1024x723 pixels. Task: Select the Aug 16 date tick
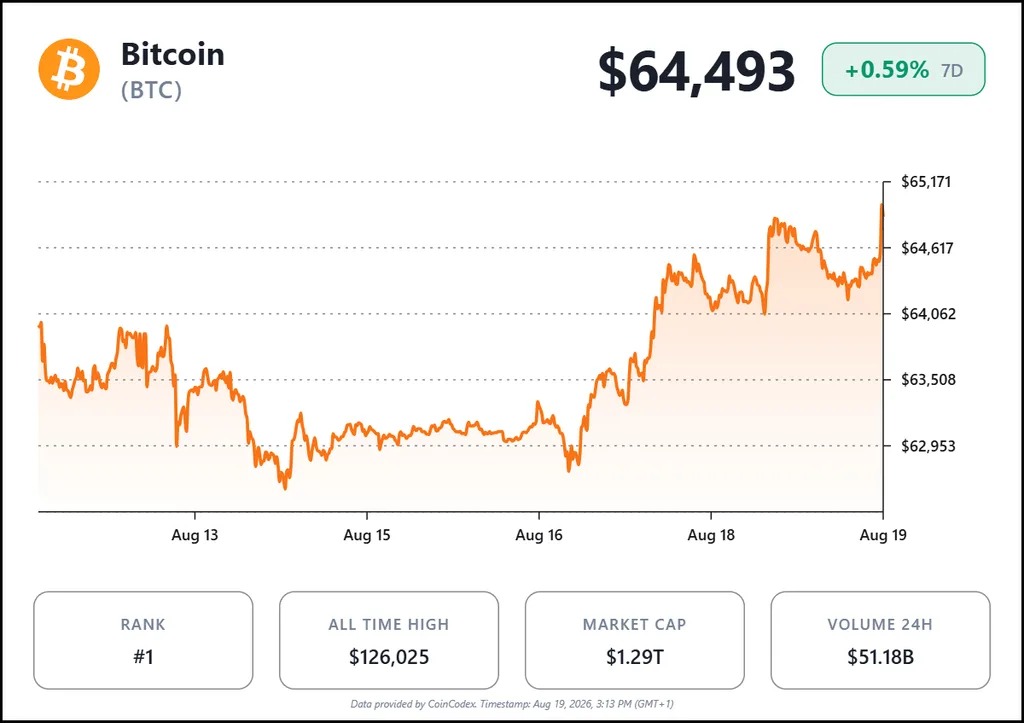(x=539, y=535)
